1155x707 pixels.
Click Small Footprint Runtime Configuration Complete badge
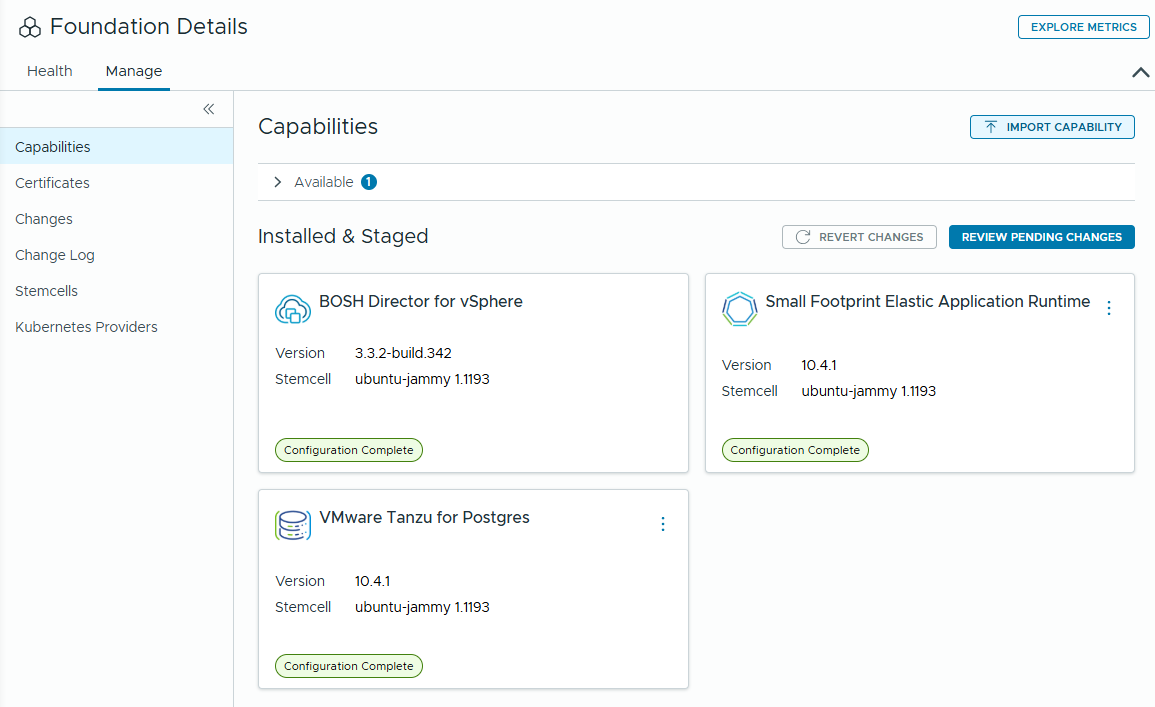pos(795,450)
